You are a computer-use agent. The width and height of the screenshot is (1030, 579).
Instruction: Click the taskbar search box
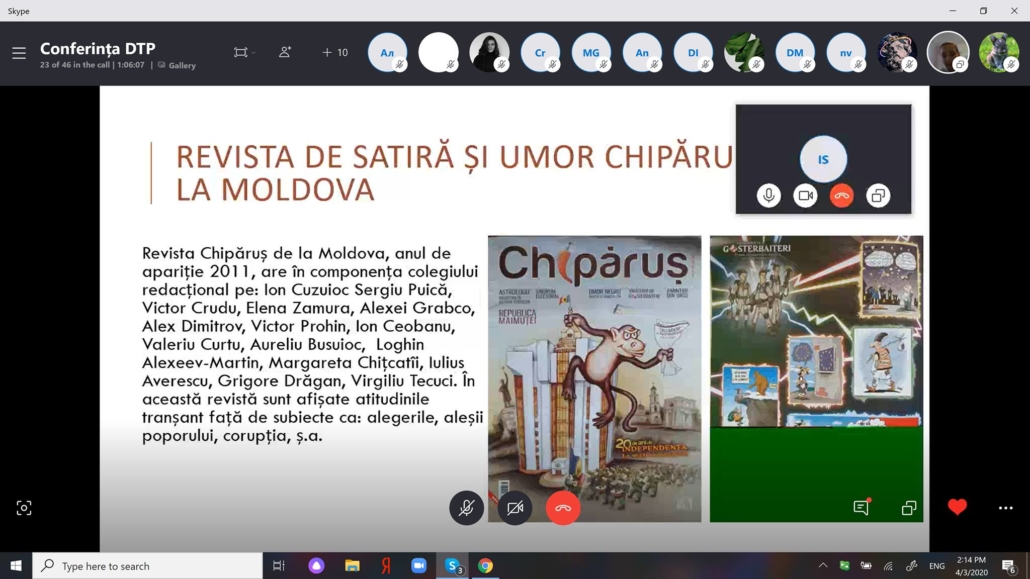click(148, 566)
